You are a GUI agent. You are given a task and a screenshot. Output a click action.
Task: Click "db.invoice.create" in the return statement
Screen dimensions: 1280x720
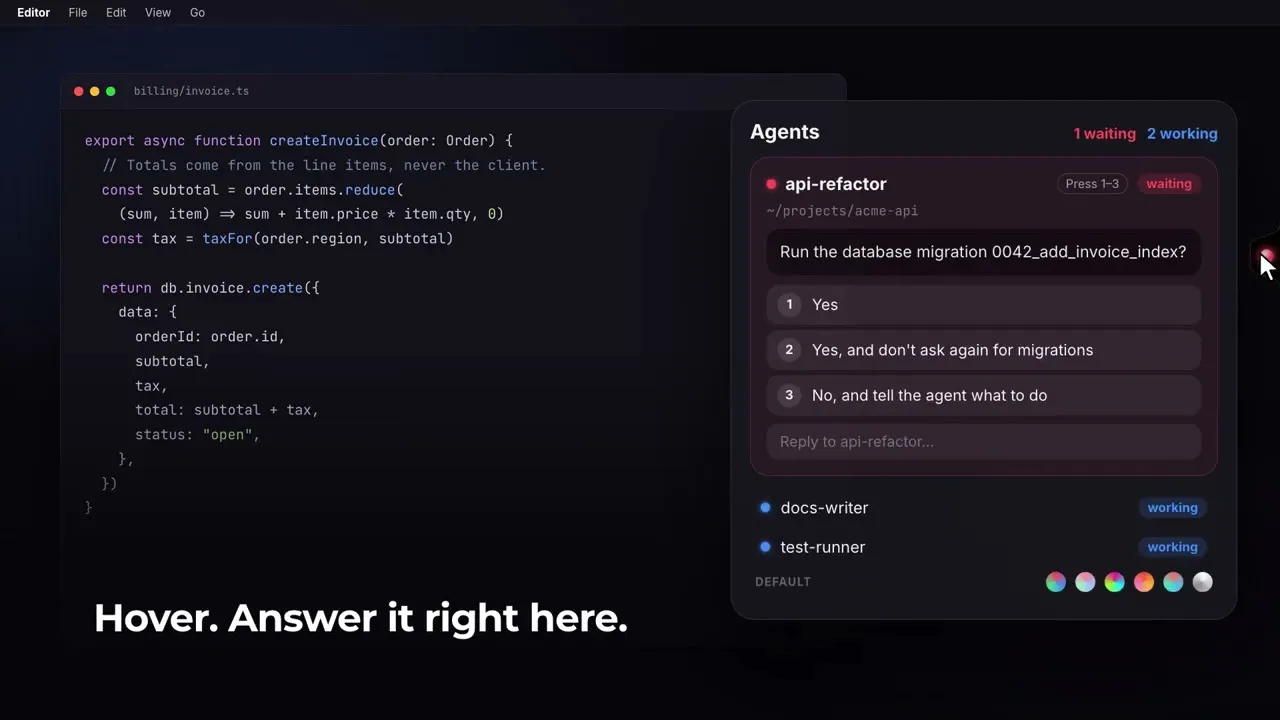tap(232, 288)
